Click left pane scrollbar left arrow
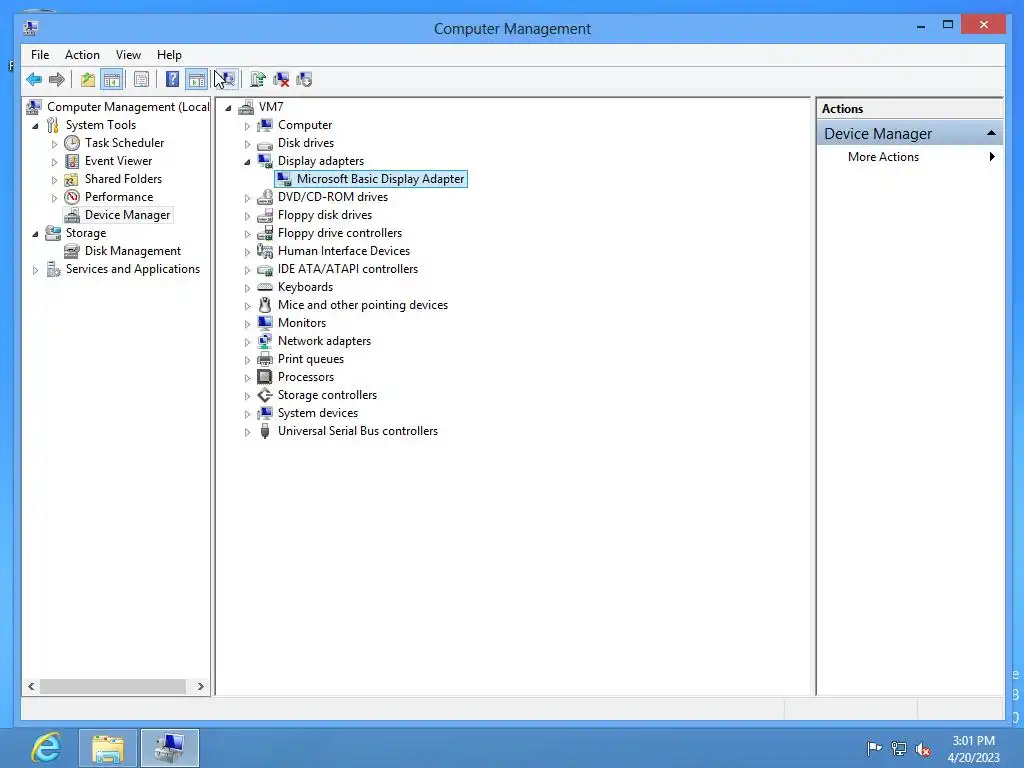This screenshot has width=1024, height=768. tap(31, 686)
